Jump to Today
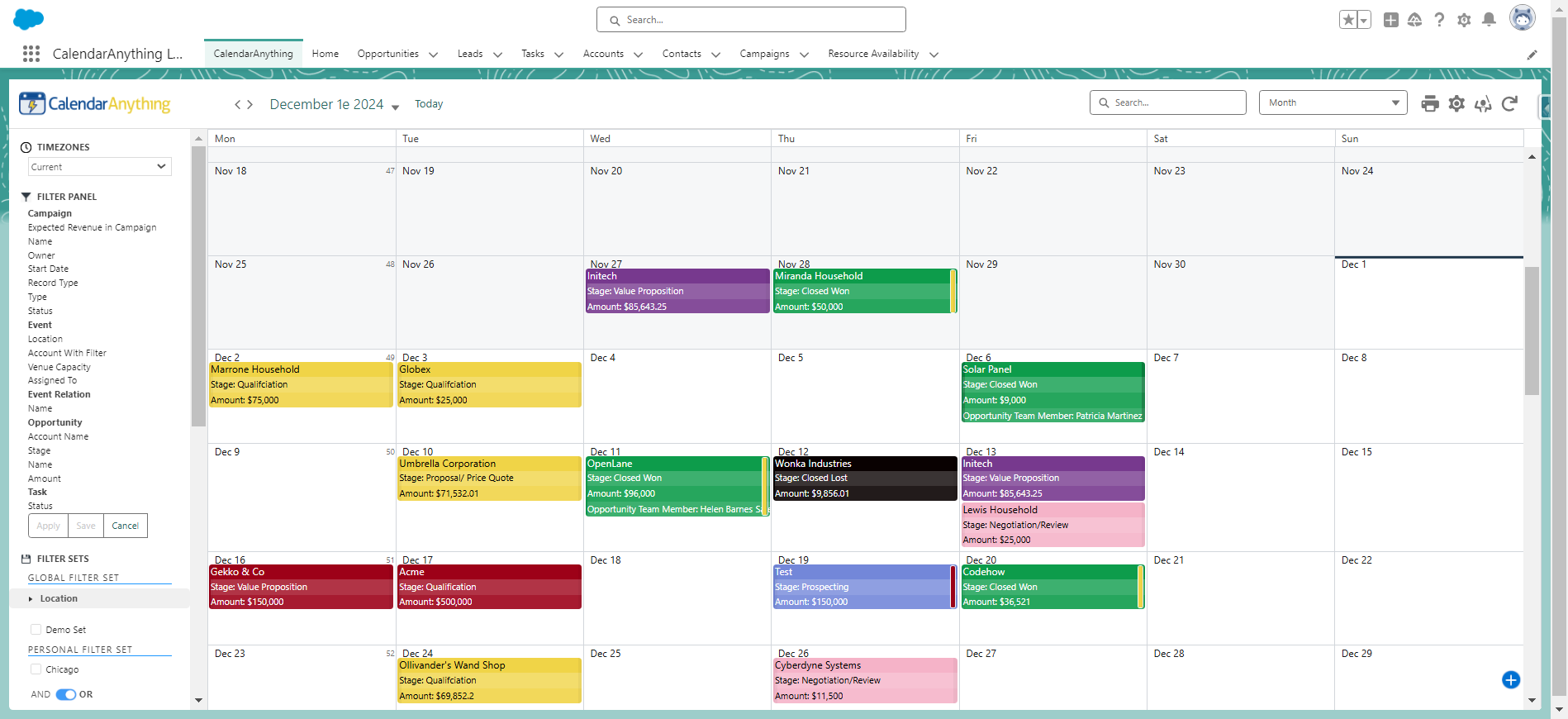Image resolution: width=1568 pixels, height=719 pixels. [x=429, y=104]
